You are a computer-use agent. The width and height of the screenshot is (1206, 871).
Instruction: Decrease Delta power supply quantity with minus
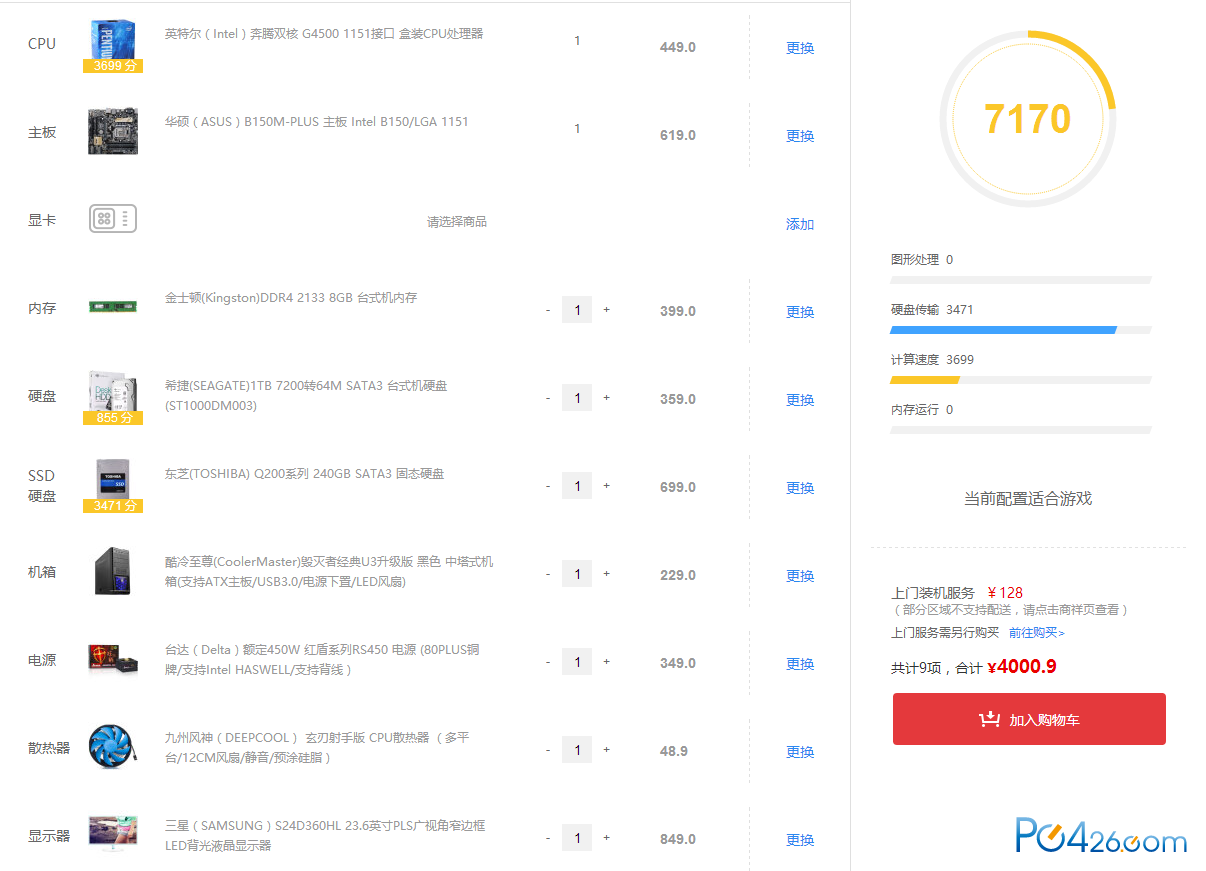tap(548, 662)
